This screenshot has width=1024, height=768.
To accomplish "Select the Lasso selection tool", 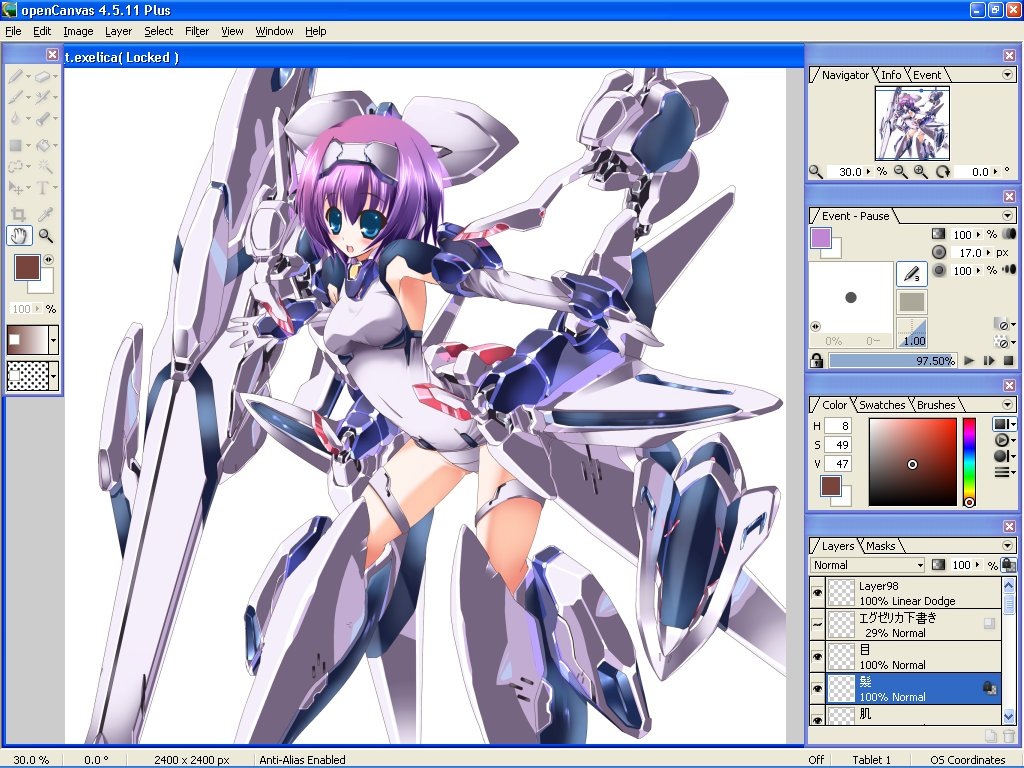I will click(16, 167).
